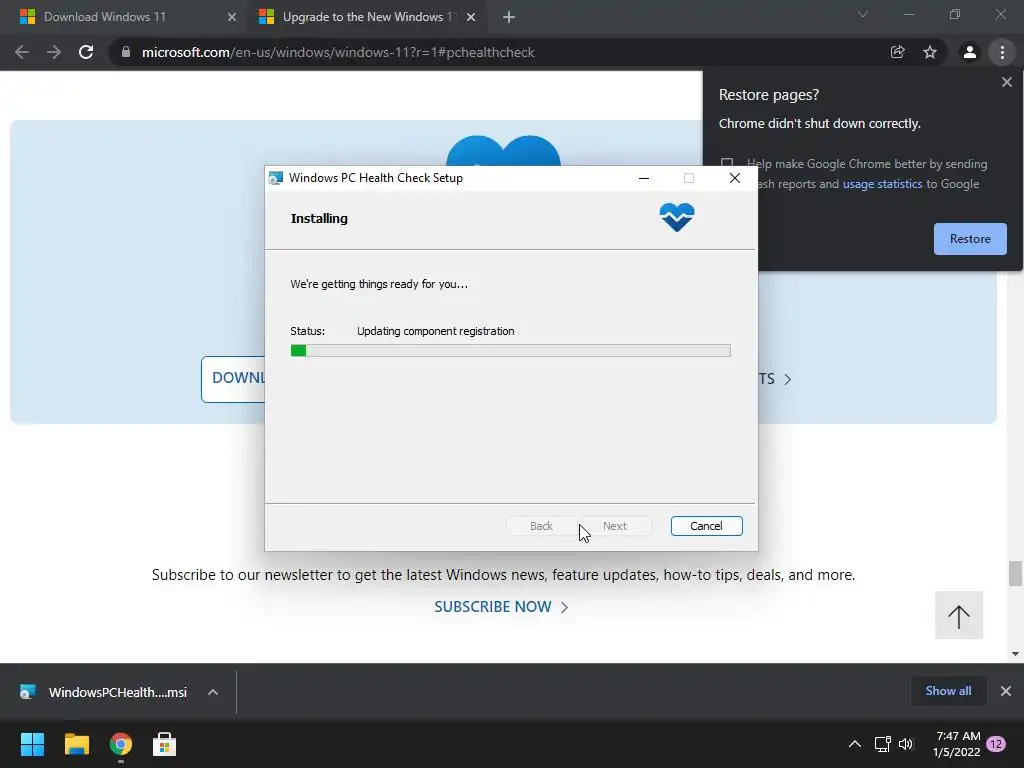Click Cancel in the Health Check Setup
Screen dimensions: 1024x768
[x=706, y=526]
